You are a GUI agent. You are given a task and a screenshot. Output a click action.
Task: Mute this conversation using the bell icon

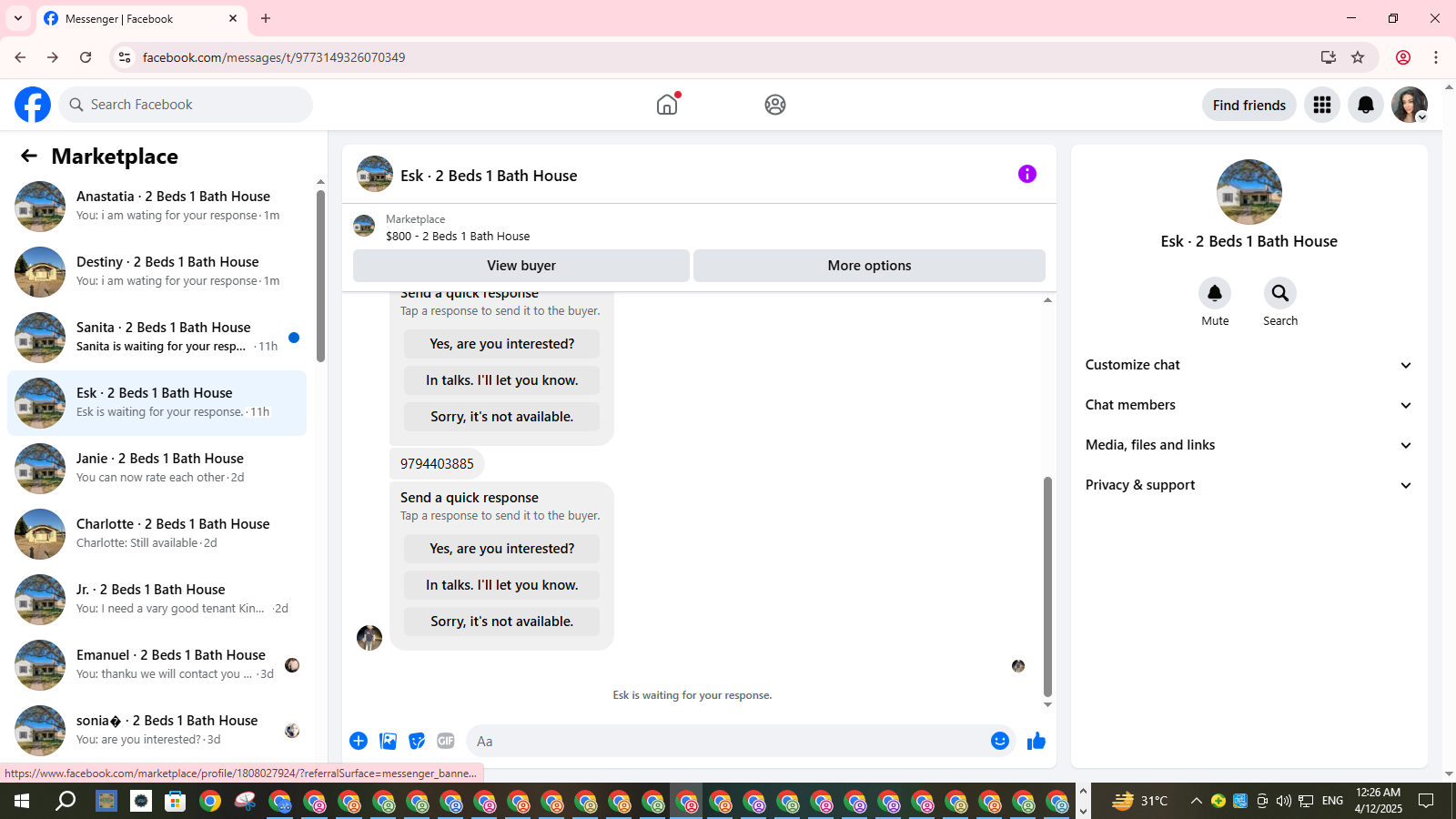pos(1215,293)
